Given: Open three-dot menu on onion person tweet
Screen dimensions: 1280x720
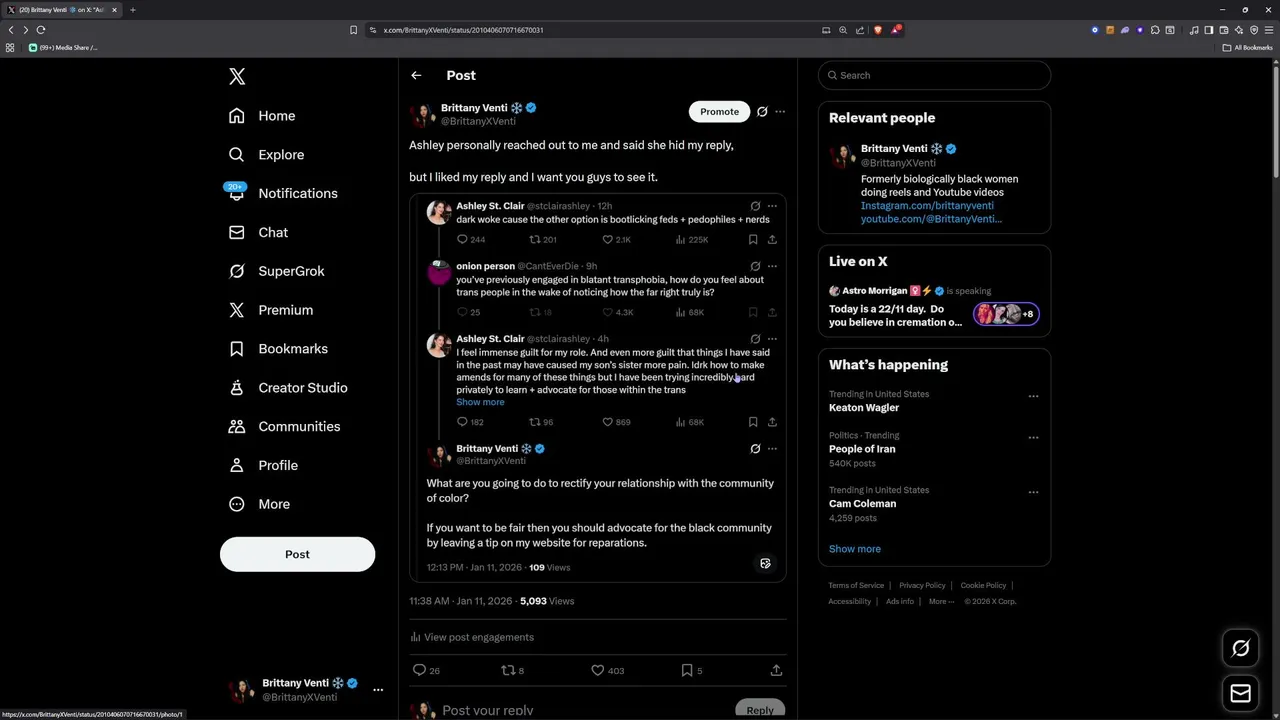Looking at the screenshot, I should pos(772,266).
